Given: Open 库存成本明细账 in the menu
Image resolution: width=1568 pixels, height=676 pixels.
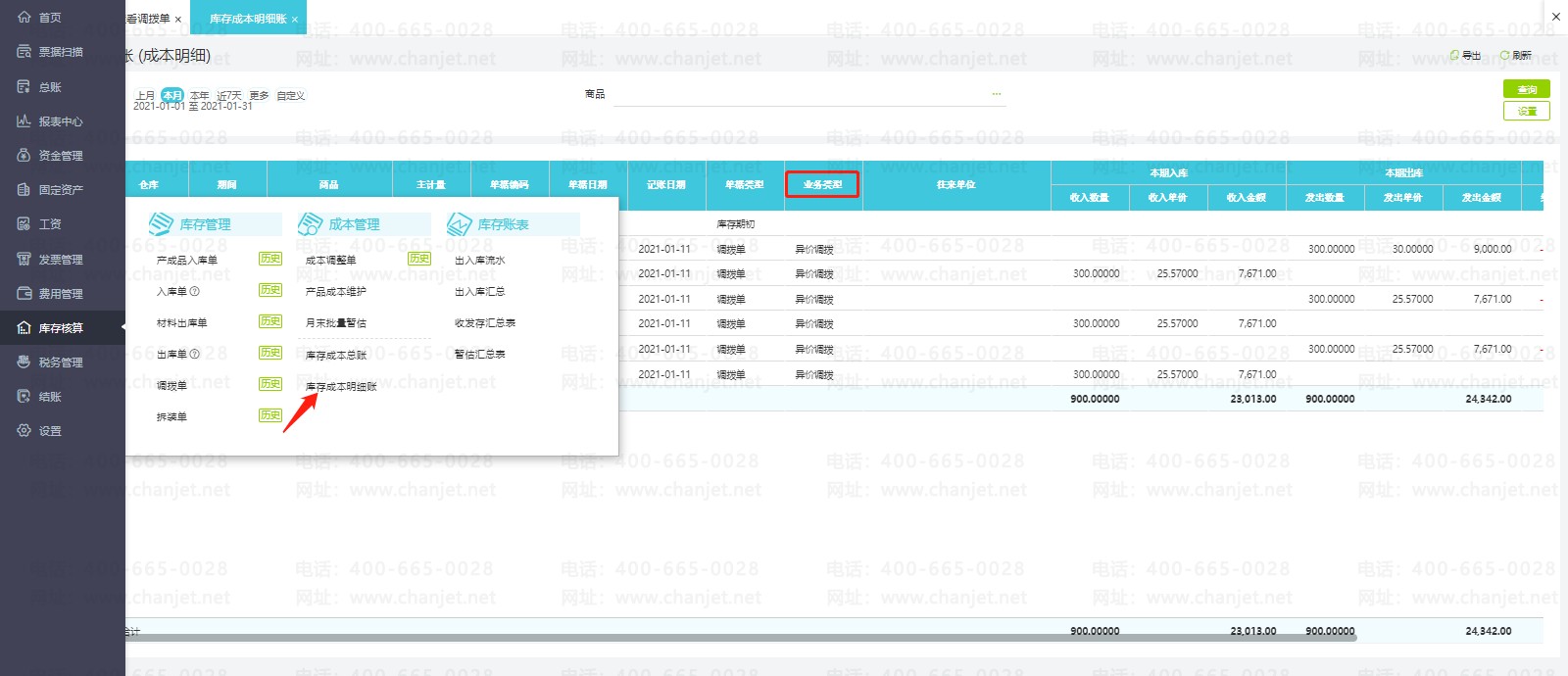Looking at the screenshot, I should [x=341, y=387].
